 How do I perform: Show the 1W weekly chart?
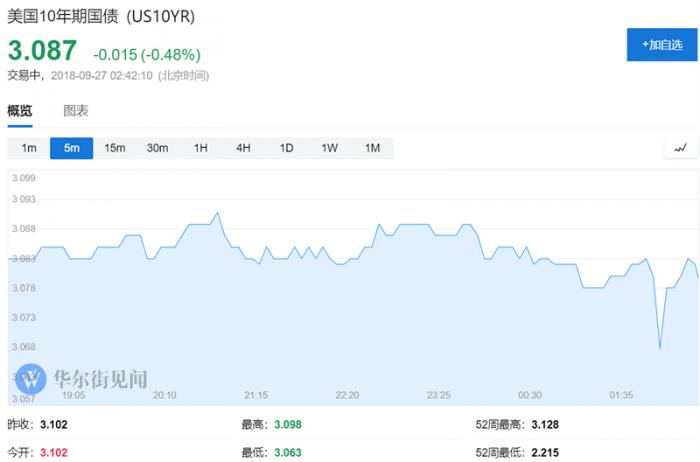tap(329, 148)
